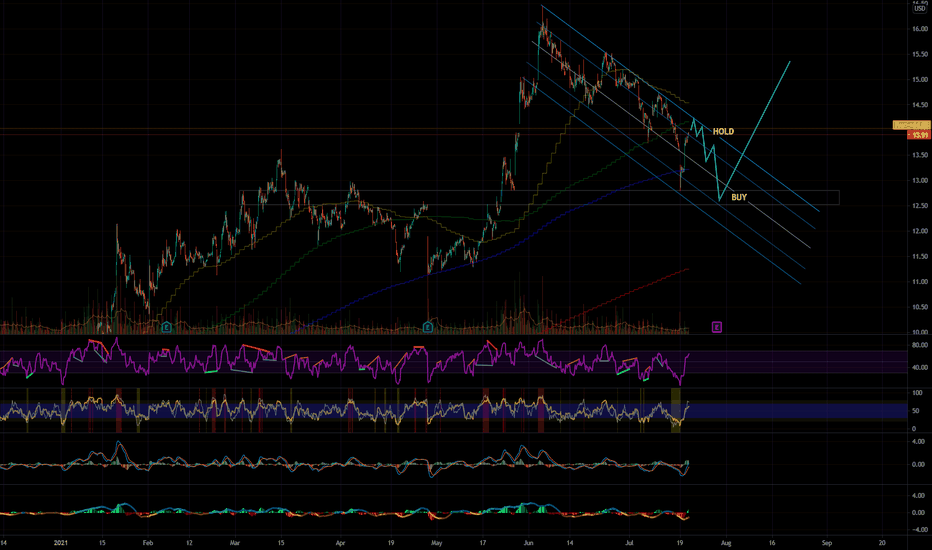This screenshot has width=932, height=550.
Task: Click the 16.00 price axis label
Action: click(920, 29)
